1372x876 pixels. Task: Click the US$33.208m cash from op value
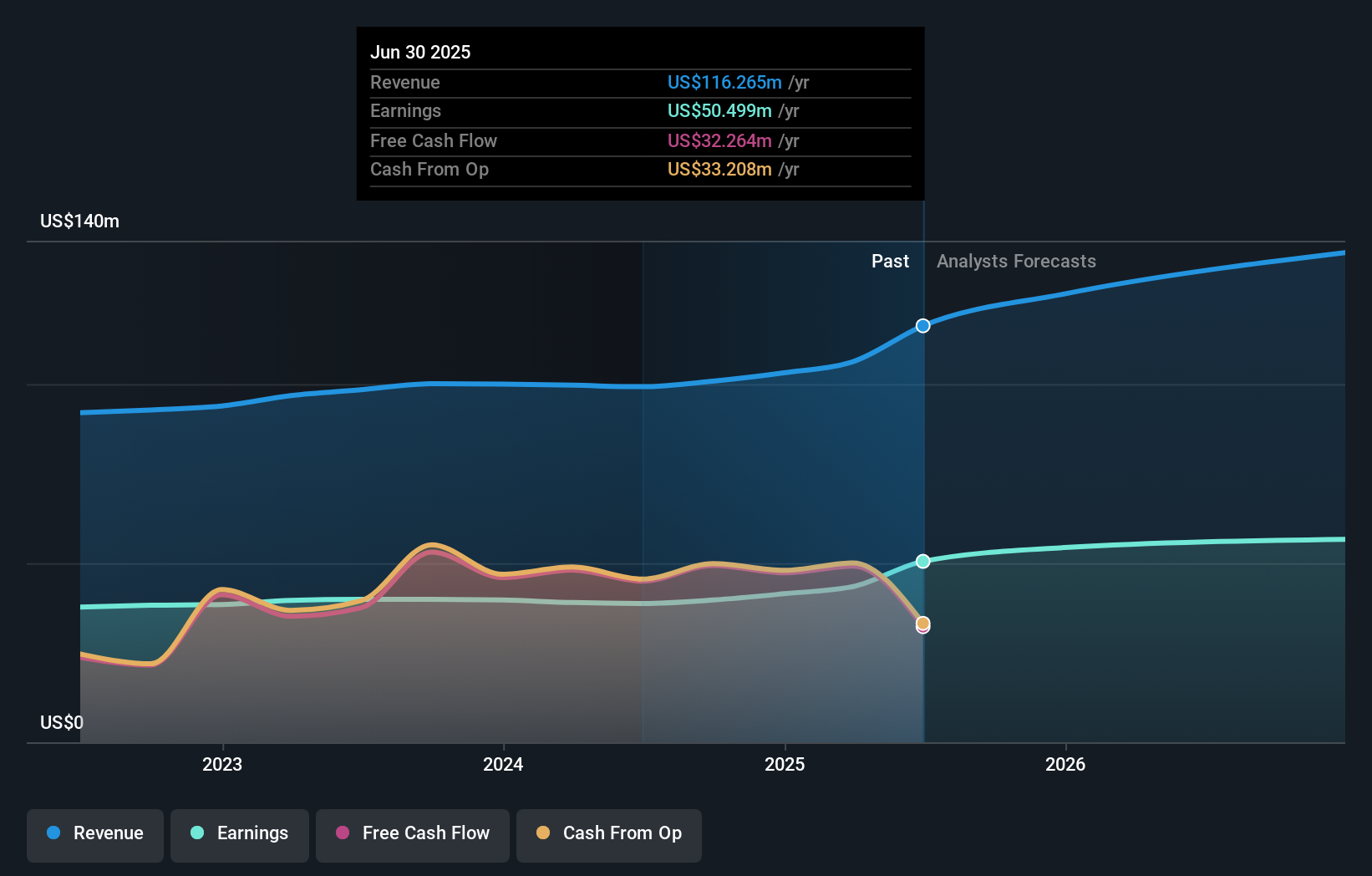pos(719,169)
